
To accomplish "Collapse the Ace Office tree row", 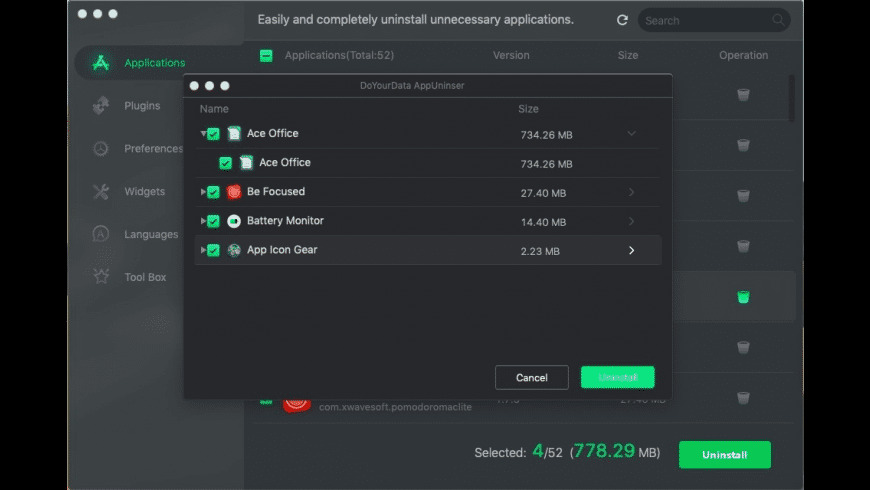I will pos(203,133).
